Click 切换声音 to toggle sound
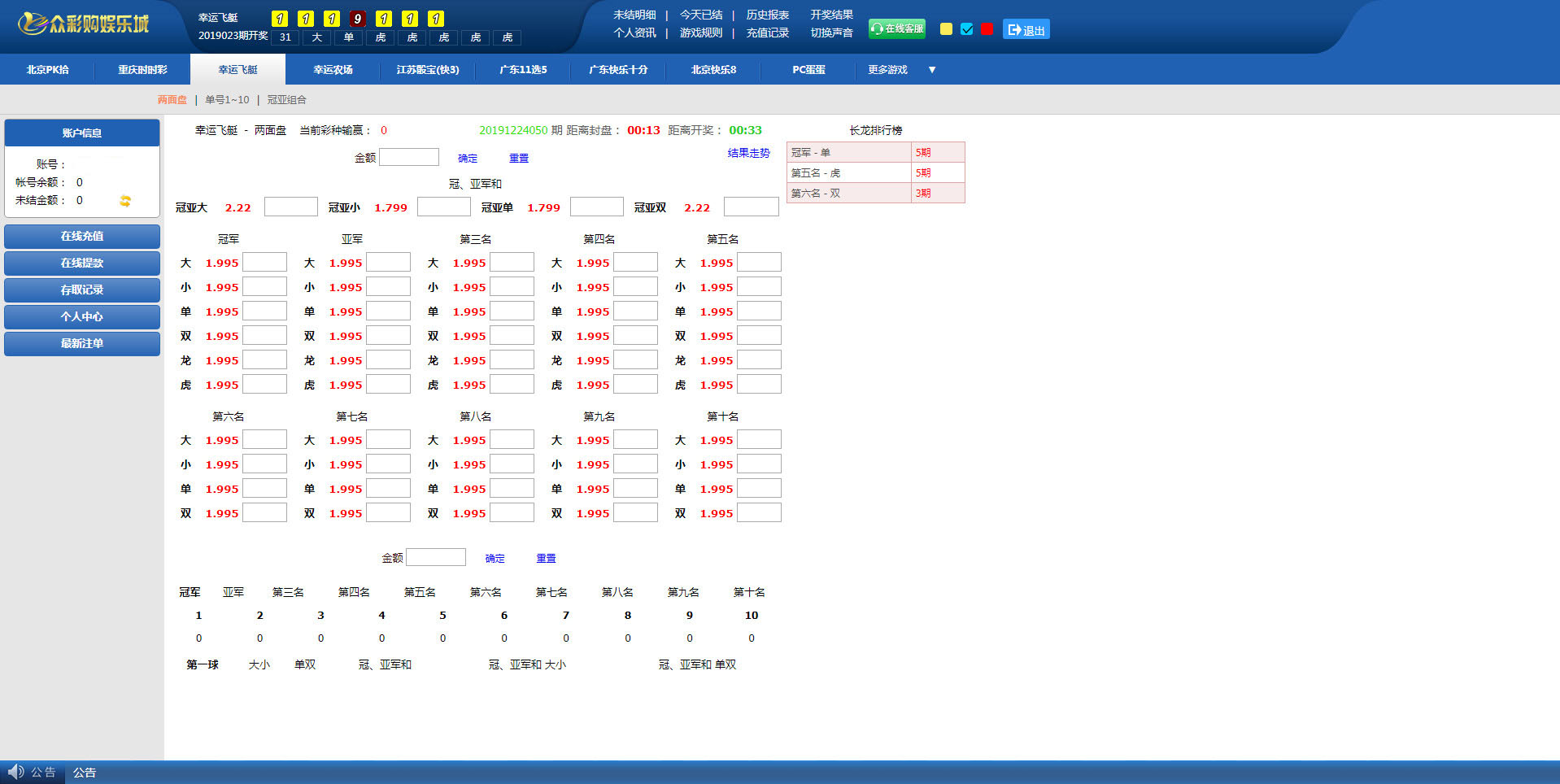Screen dimensions: 1560x784 point(831,33)
